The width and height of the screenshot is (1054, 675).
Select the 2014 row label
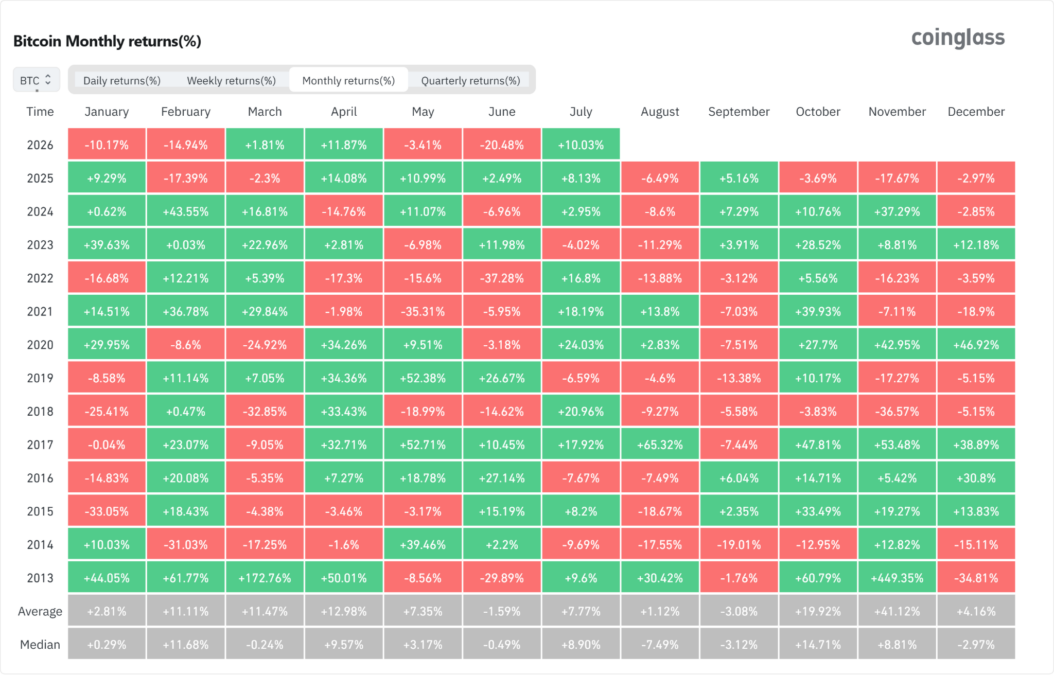[x=40, y=545]
